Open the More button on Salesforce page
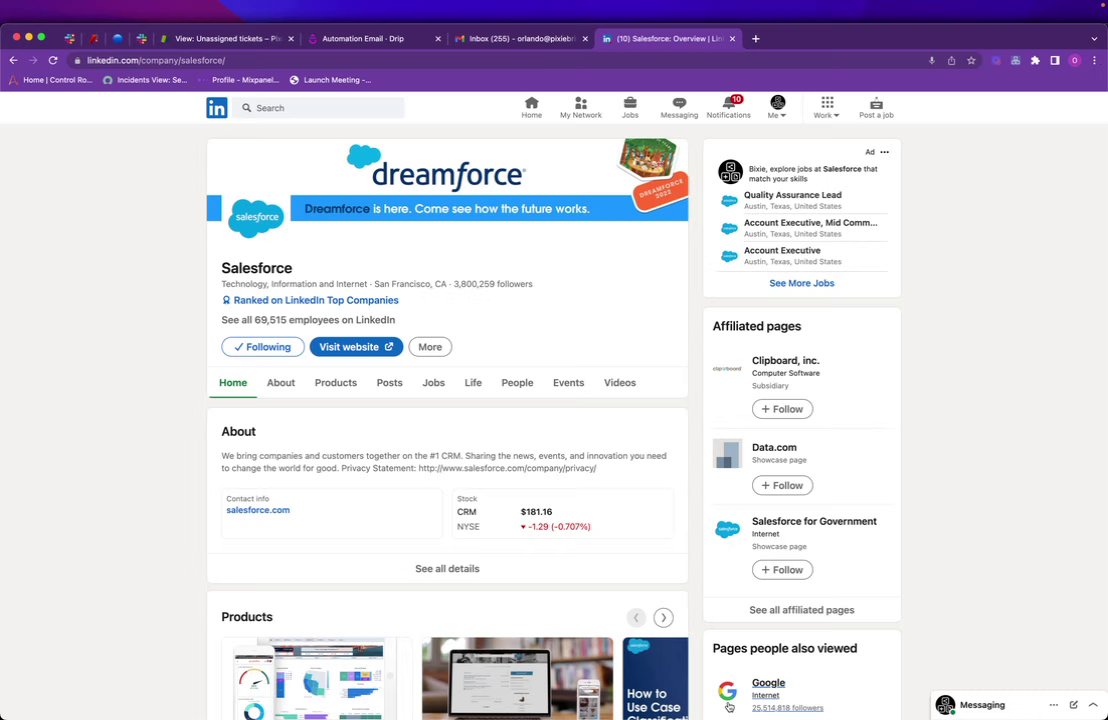 [x=430, y=347]
